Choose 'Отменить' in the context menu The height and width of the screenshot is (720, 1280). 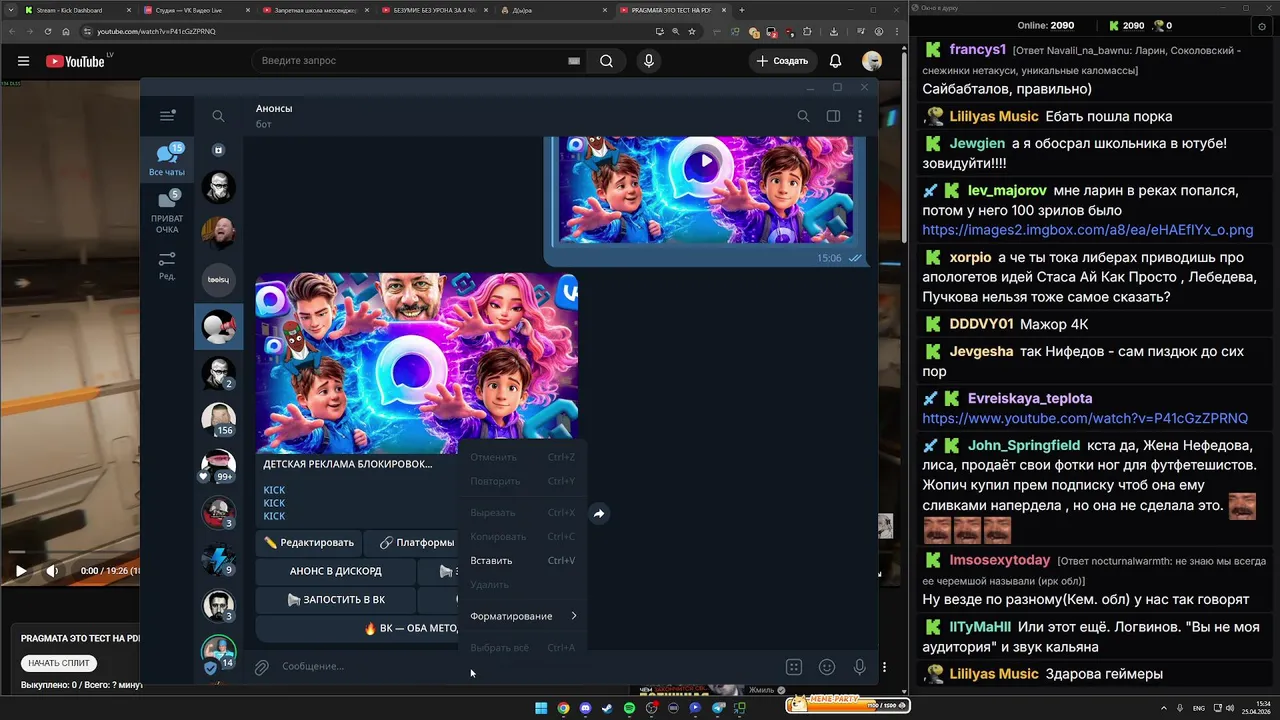tap(522, 457)
